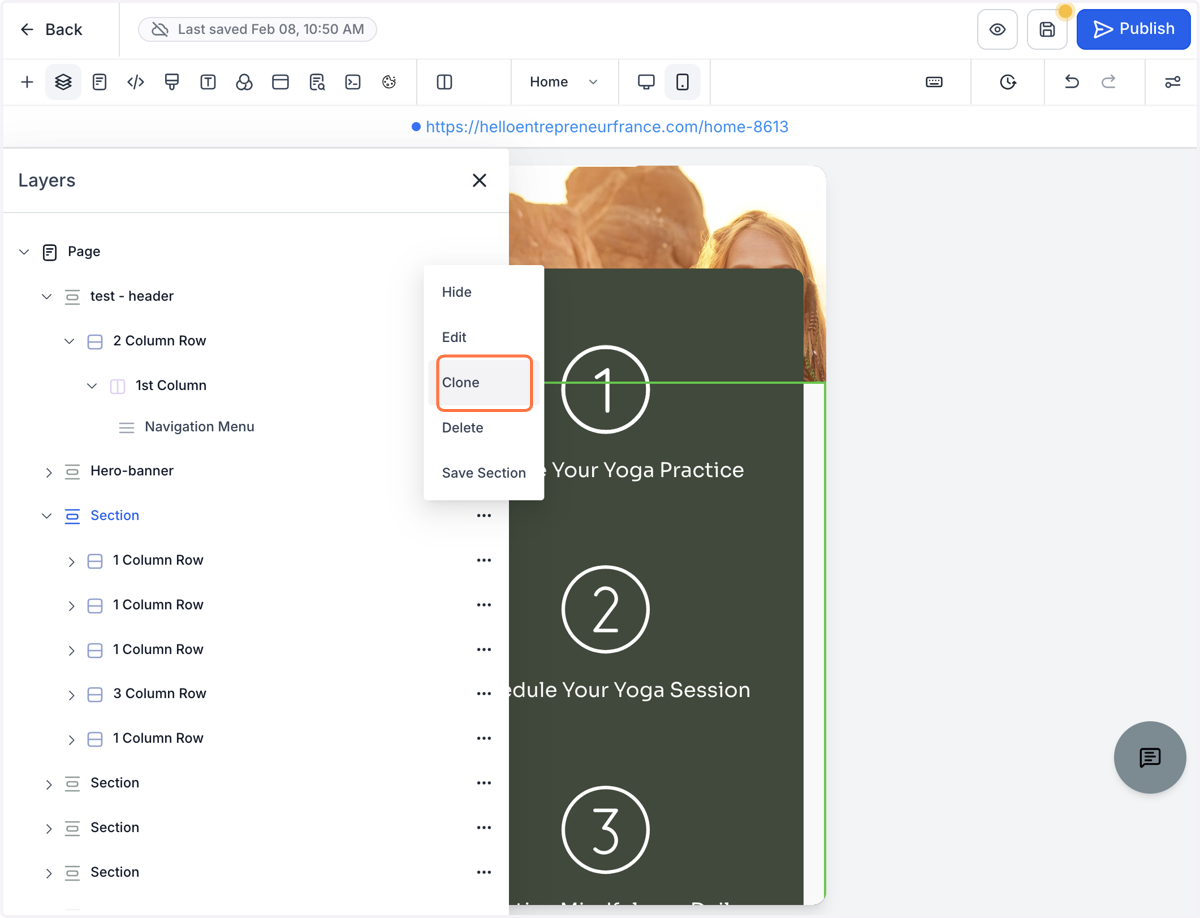Open the SEO document search icon
1200x918 pixels.
317,82
